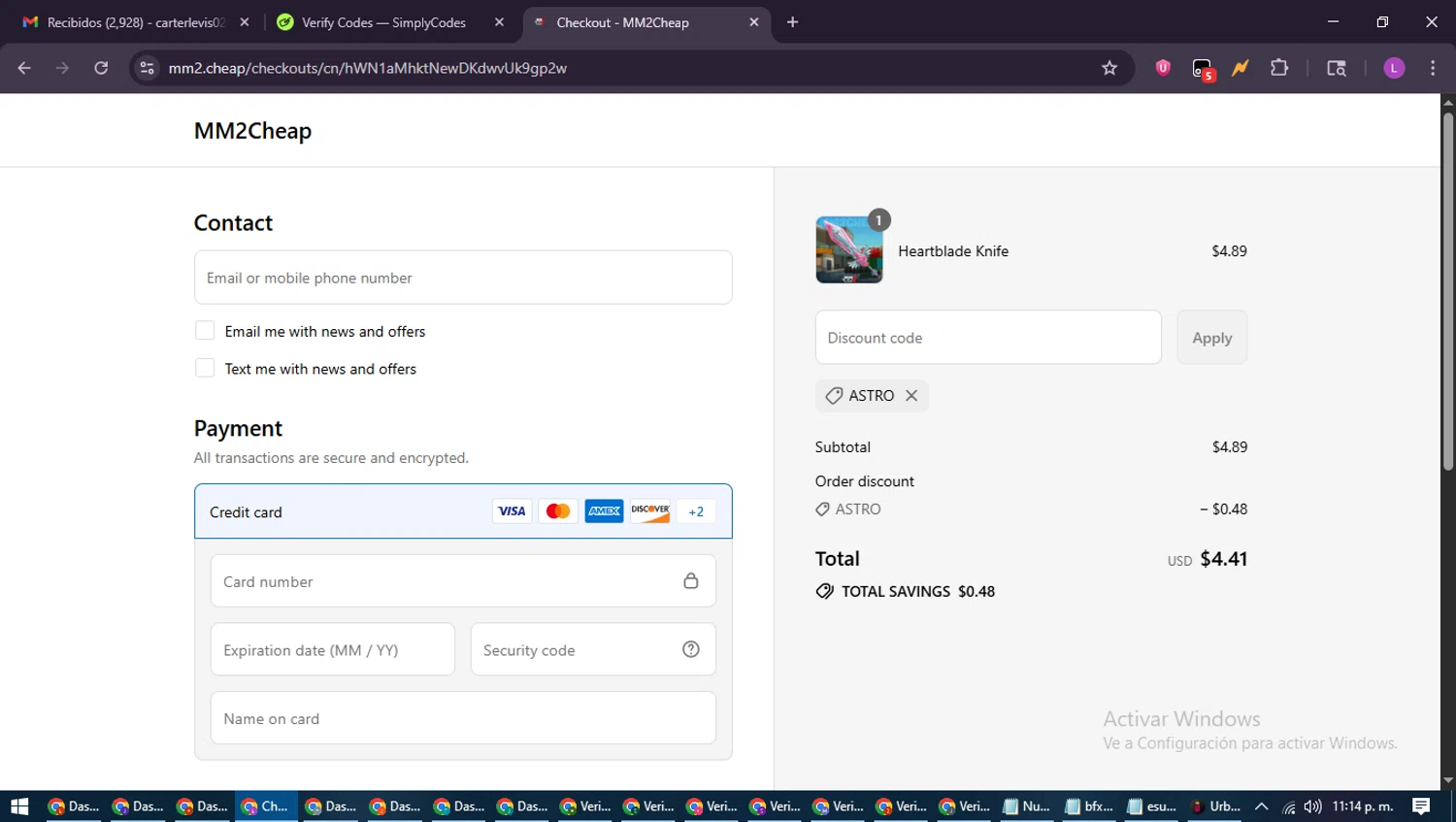Open the bfx... Notepad taskbar item
Viewport: 1456px width, 822px height.
tap(1089, 806)
